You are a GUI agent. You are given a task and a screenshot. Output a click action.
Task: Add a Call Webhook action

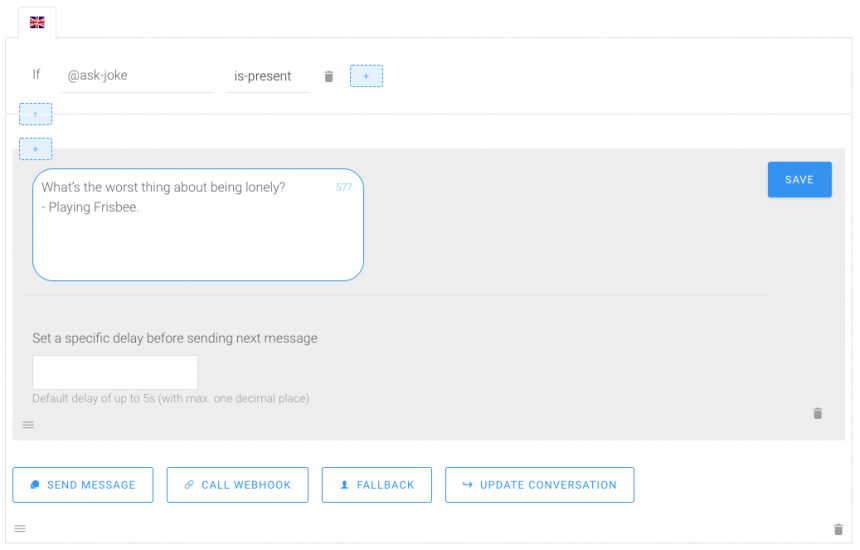pyautogui.click(x=237, y=485)
